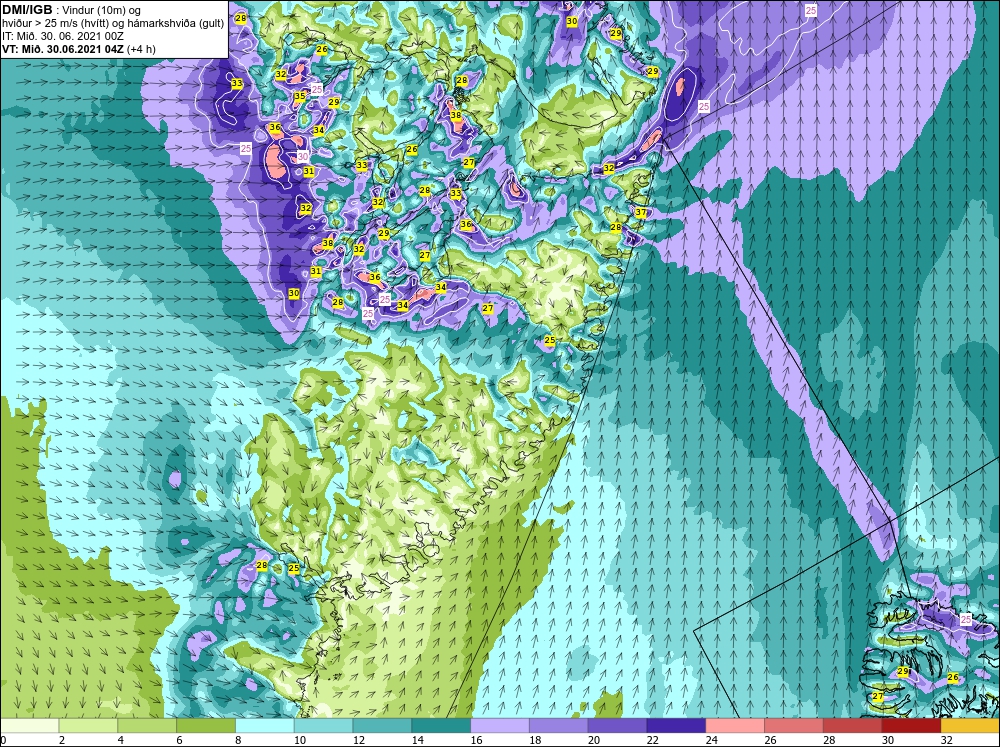Screen dimensions: 1000x747
Task: Select the 22–24 m/s dark indigo legend swatch
Action: pos(676,725)
